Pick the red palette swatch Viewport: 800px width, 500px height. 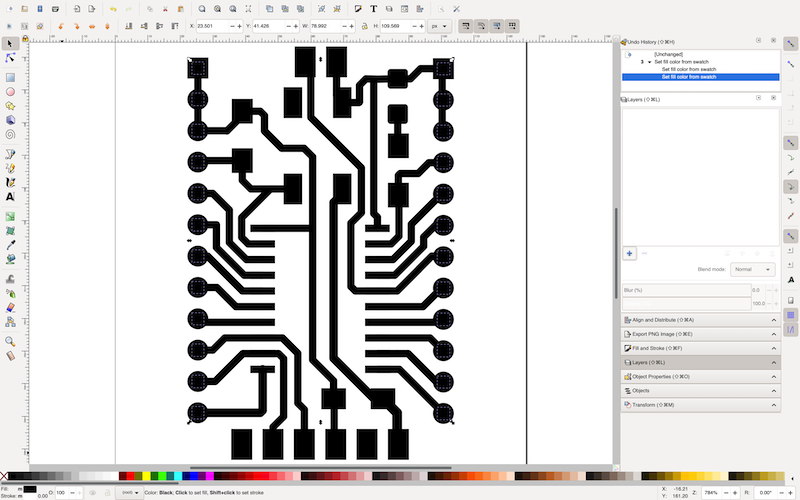tap(130, 476)
